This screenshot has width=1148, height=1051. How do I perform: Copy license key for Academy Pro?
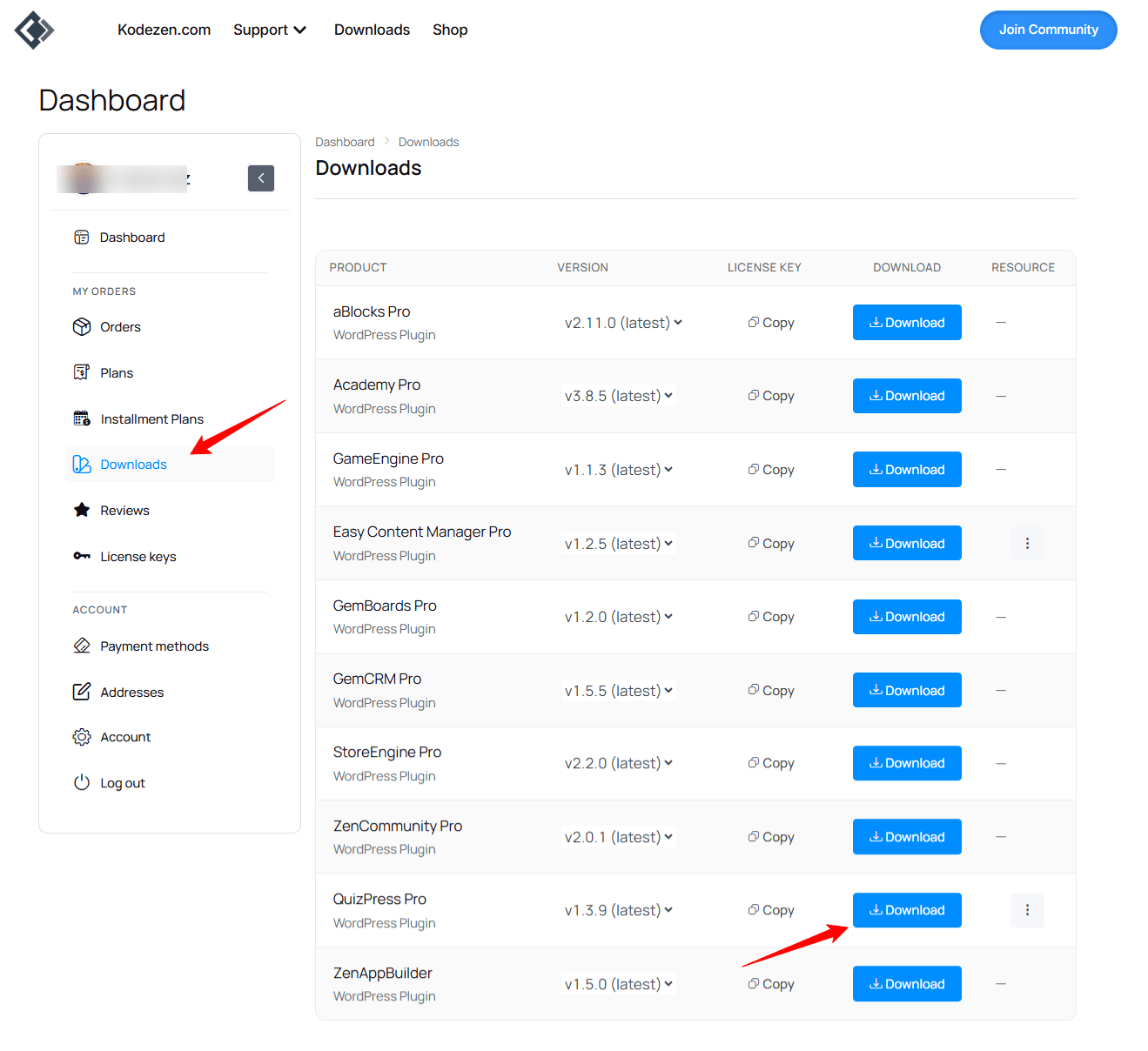point(771,396)
